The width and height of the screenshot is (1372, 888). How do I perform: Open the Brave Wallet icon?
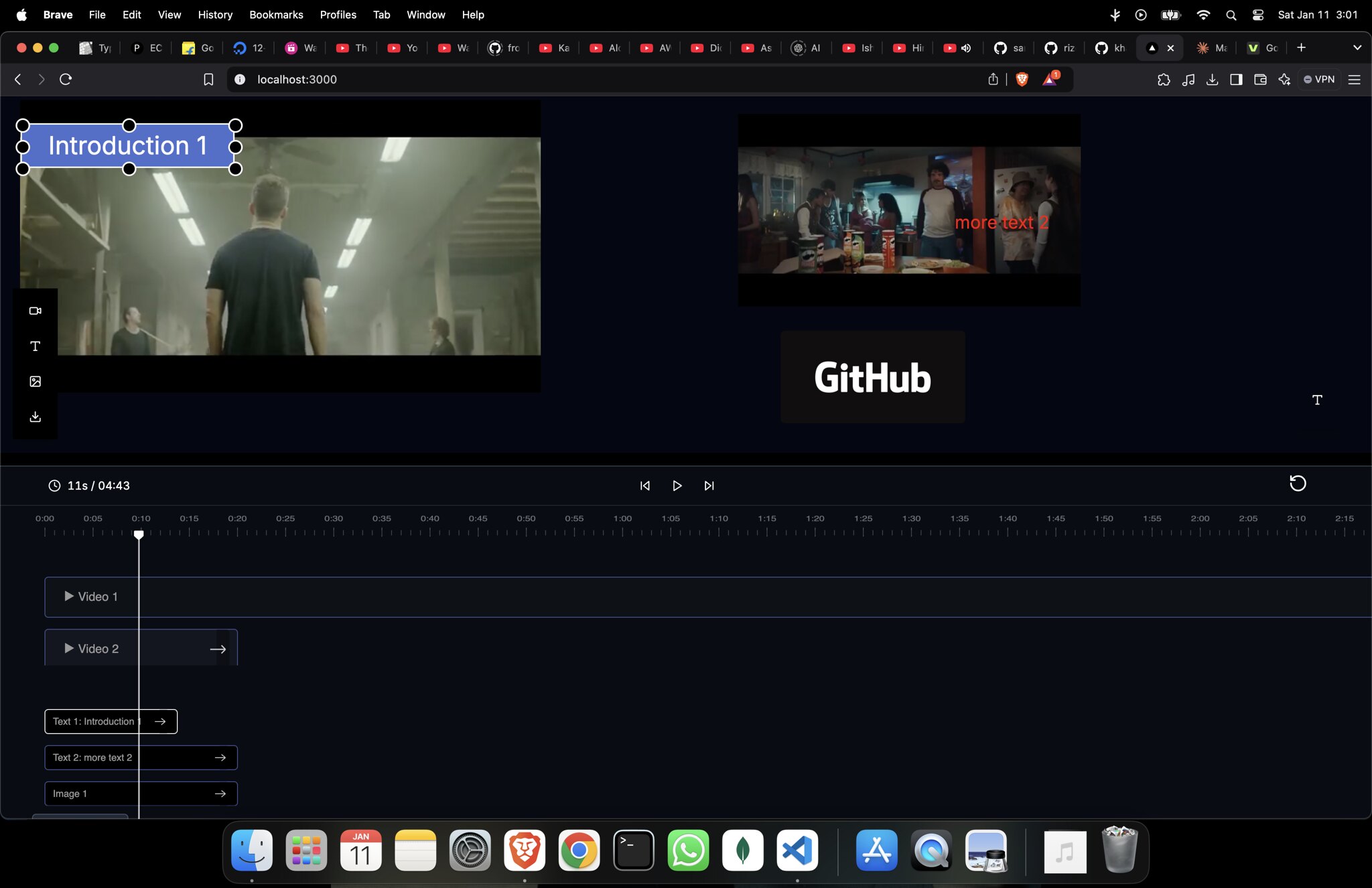tap(1260, 79)
